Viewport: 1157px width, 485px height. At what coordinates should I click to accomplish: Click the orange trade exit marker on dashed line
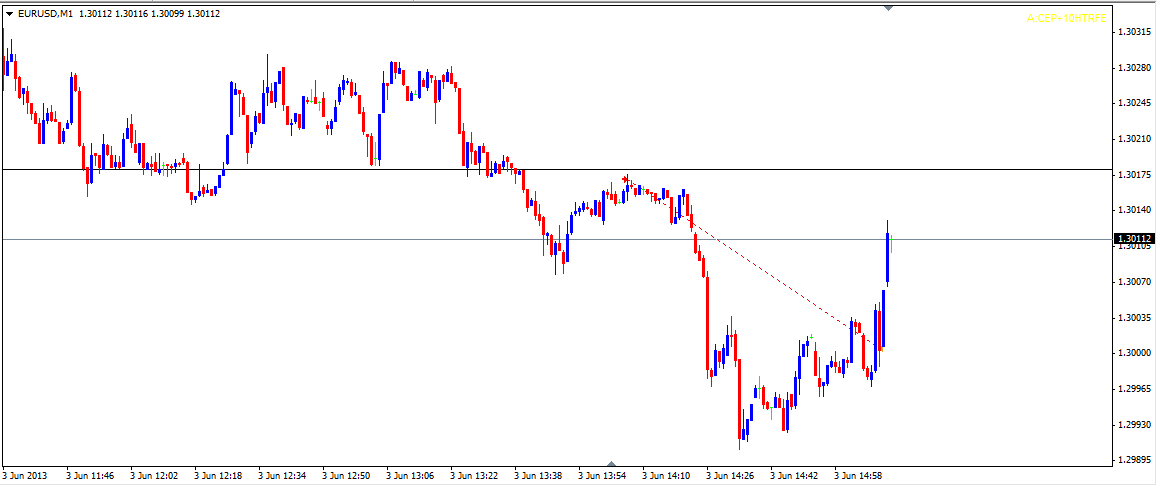(880, 348)
